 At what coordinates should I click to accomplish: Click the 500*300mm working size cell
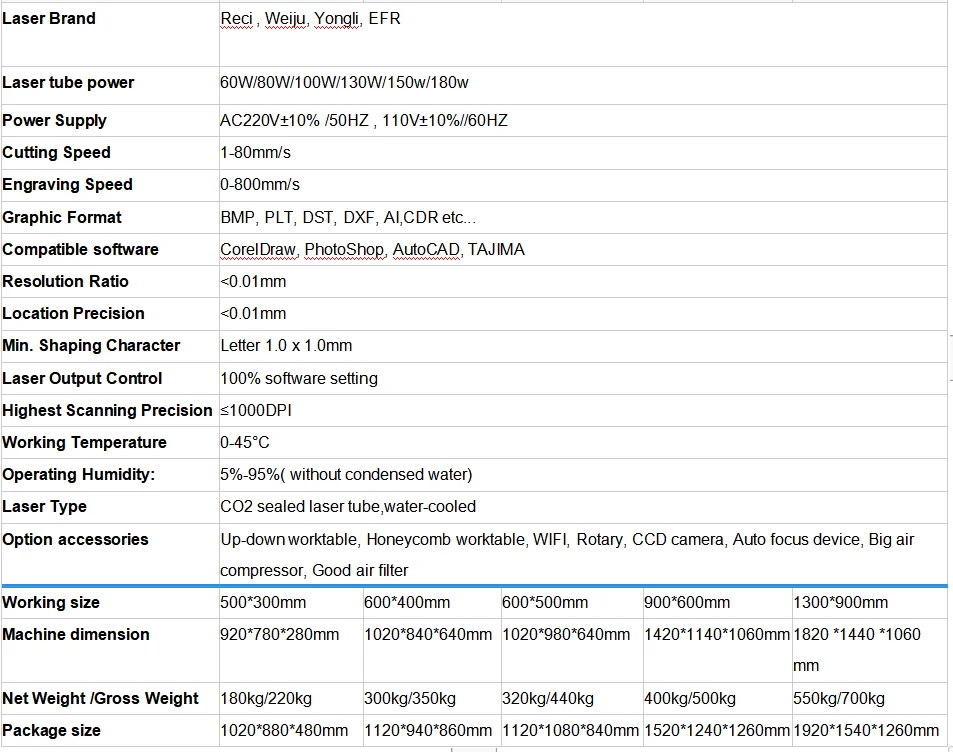click(x=263, y=603)
